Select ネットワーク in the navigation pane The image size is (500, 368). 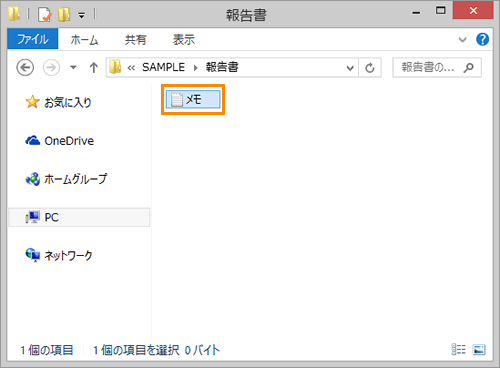coord(59,255)
